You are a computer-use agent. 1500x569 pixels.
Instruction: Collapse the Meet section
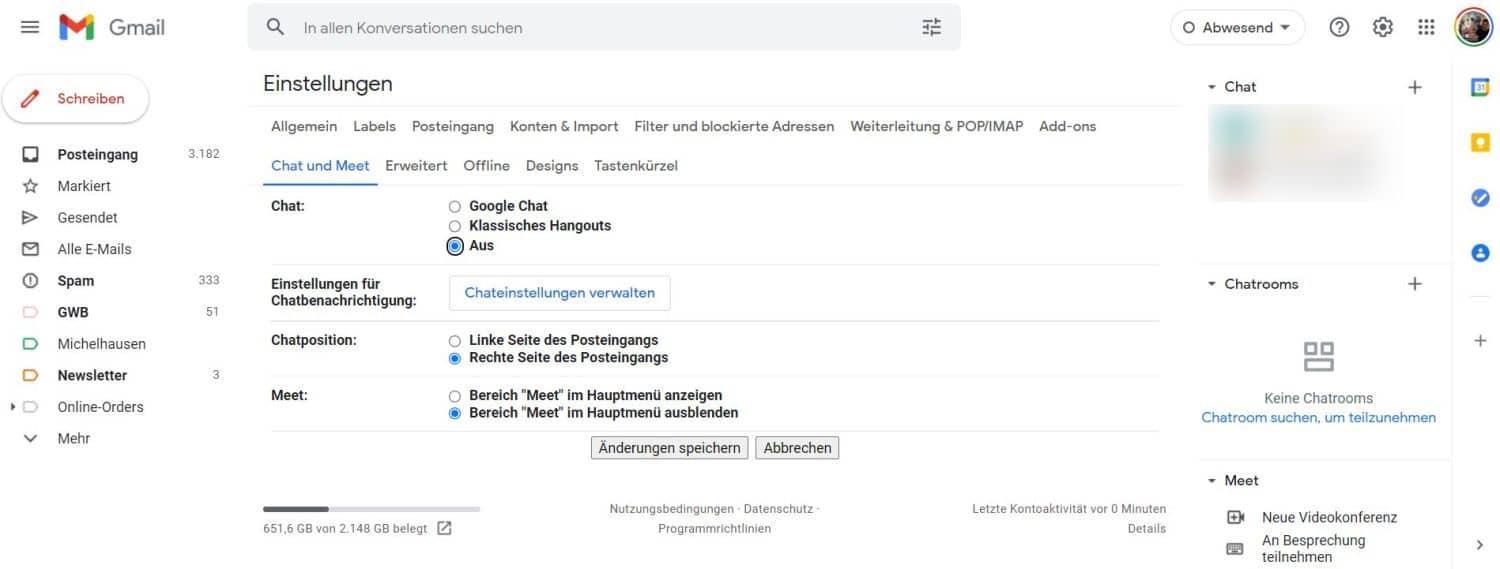[1212, 481]
